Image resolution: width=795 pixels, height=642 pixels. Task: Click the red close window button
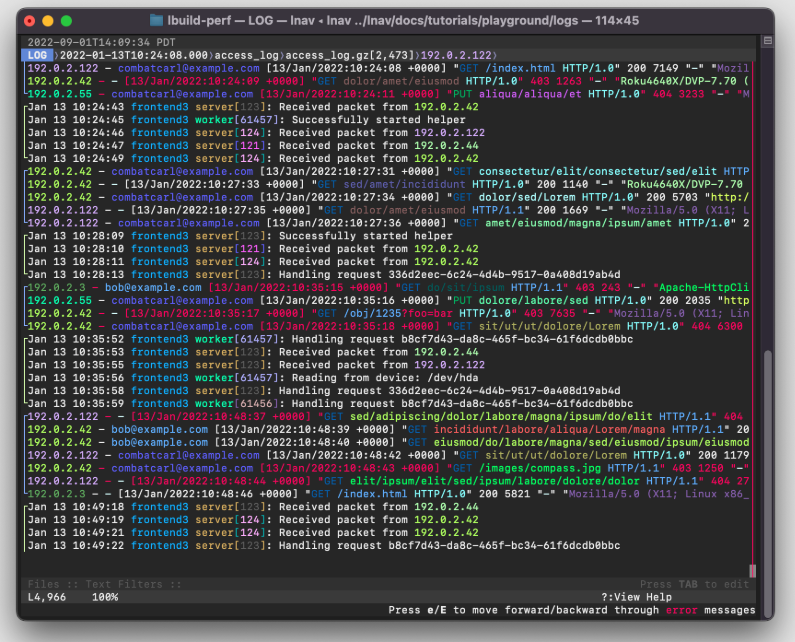coord(30,20)
